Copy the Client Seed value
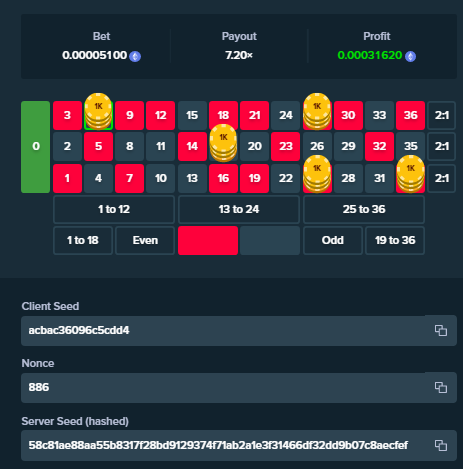Screen dimensions: 463x469 pyautogui.click(x=441, y=330)
